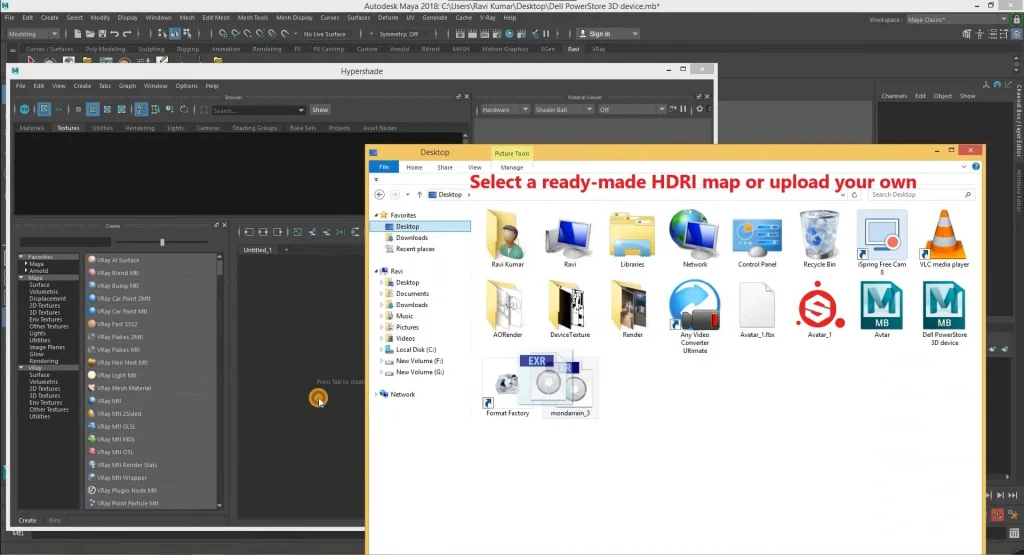
Task: Click sort by time icon in Hypershade browser
Action: (x=170, y=110)
